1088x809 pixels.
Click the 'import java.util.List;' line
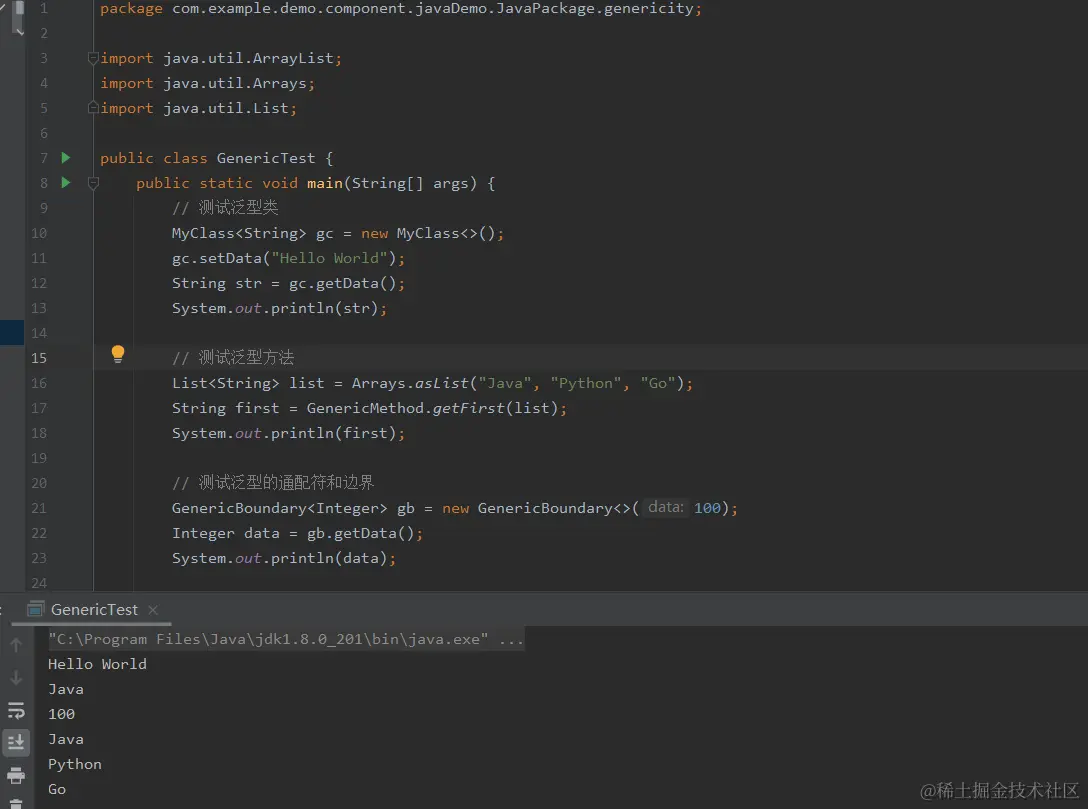click(198, 108)
